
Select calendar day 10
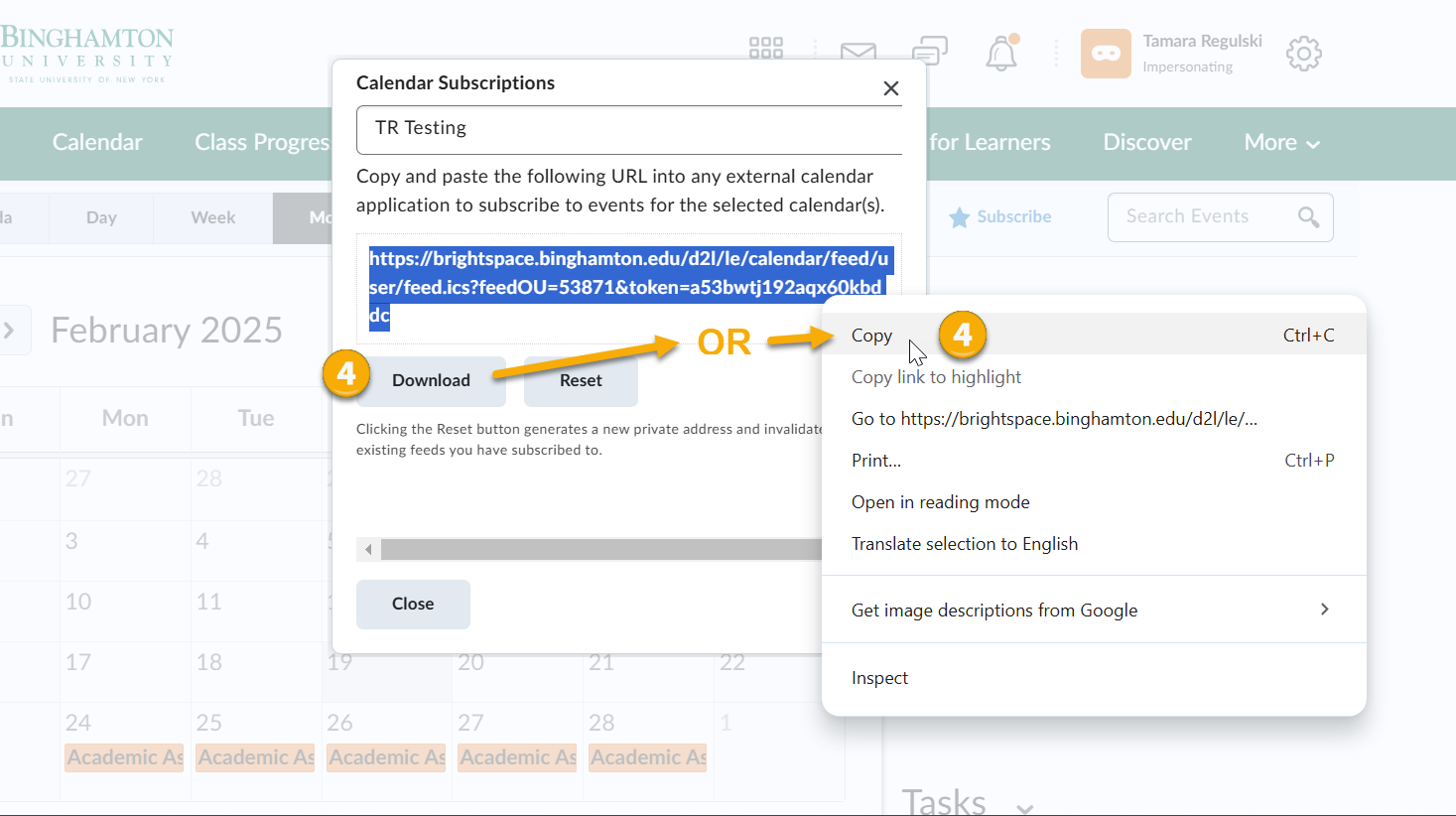tap(78, 602)
